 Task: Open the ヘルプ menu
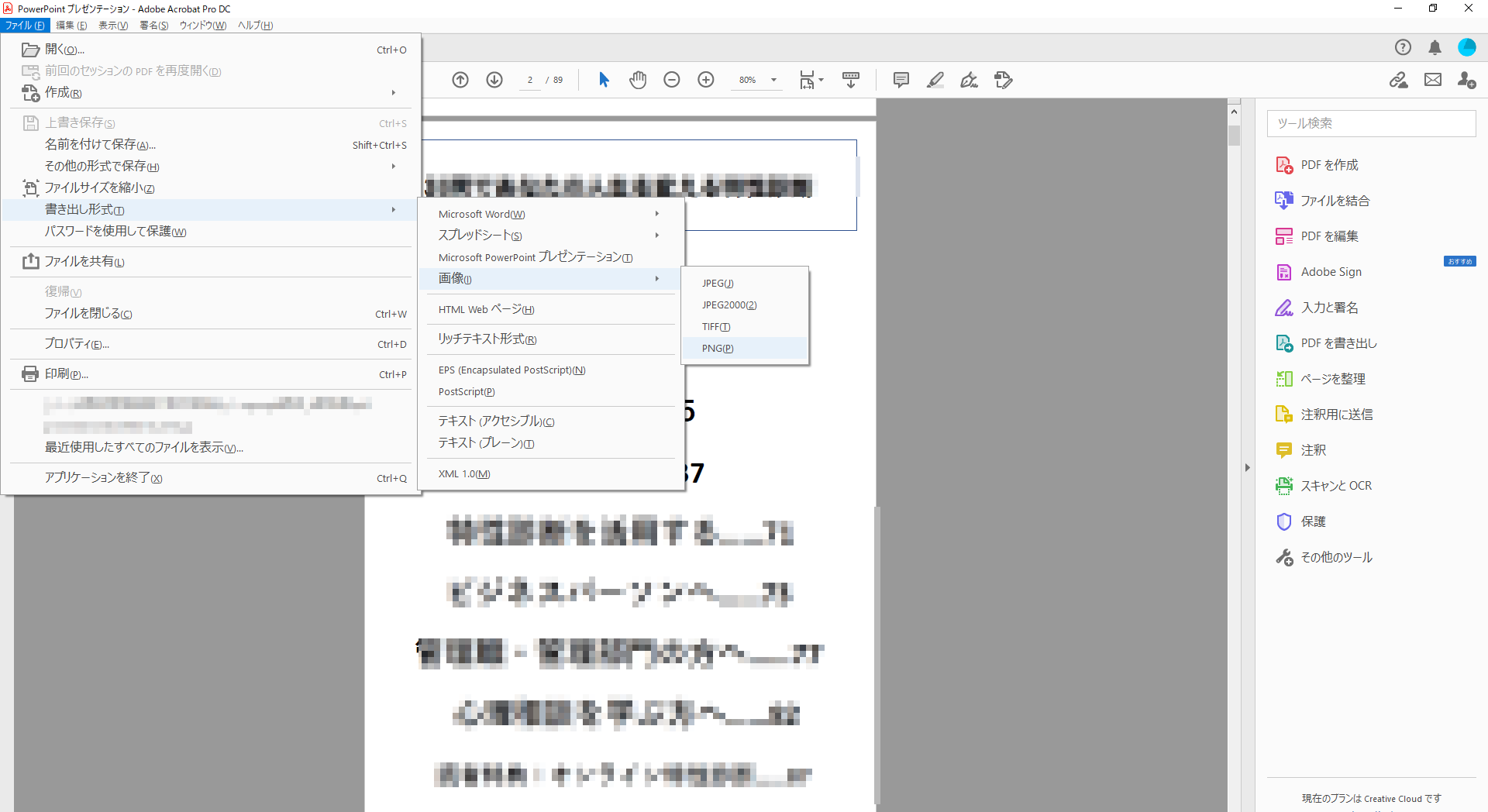pos(255,26)
